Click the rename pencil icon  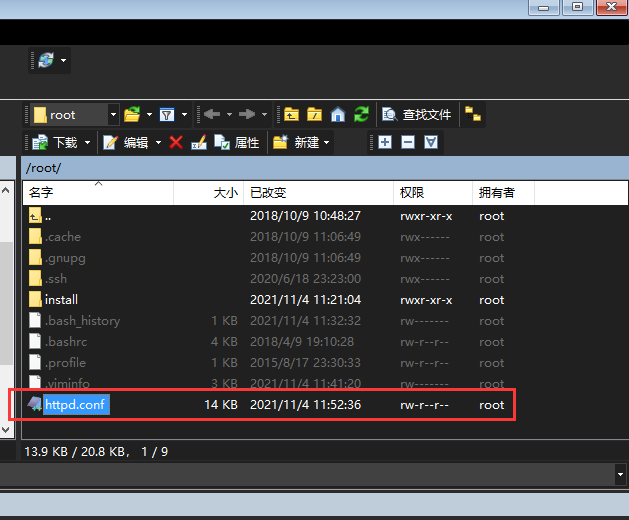point(199,142)
